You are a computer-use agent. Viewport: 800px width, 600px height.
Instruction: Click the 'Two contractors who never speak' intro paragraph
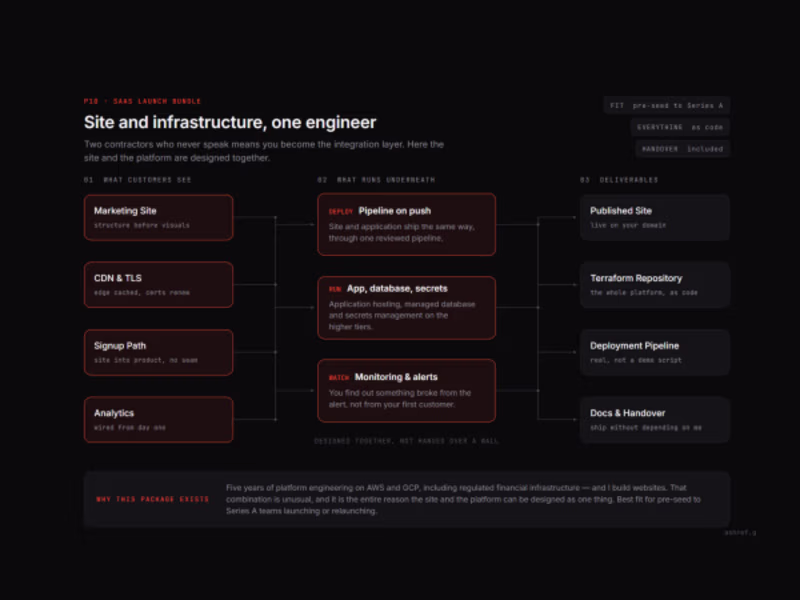point(264,151)
